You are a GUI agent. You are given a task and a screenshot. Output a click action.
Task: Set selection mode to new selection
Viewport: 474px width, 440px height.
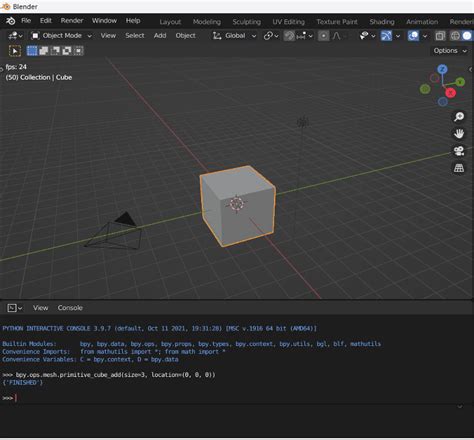(32, 51)
